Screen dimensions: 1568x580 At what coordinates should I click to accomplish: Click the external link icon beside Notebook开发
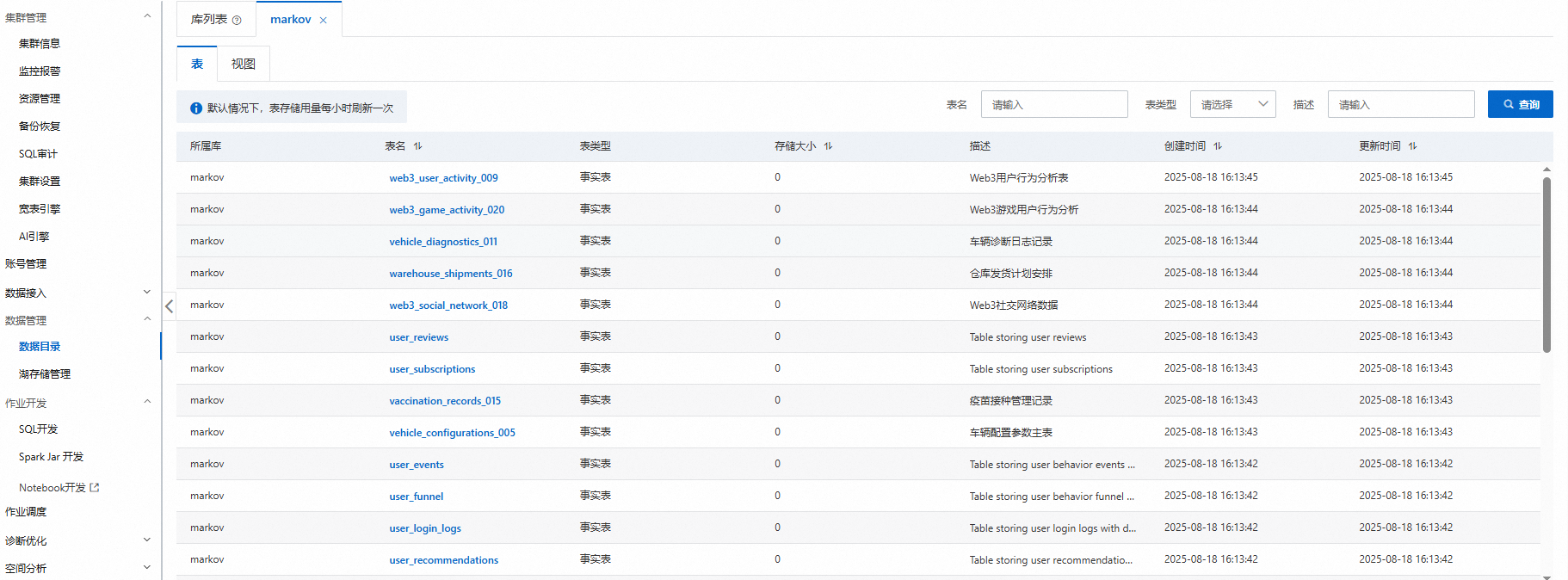tap(95, 487)
